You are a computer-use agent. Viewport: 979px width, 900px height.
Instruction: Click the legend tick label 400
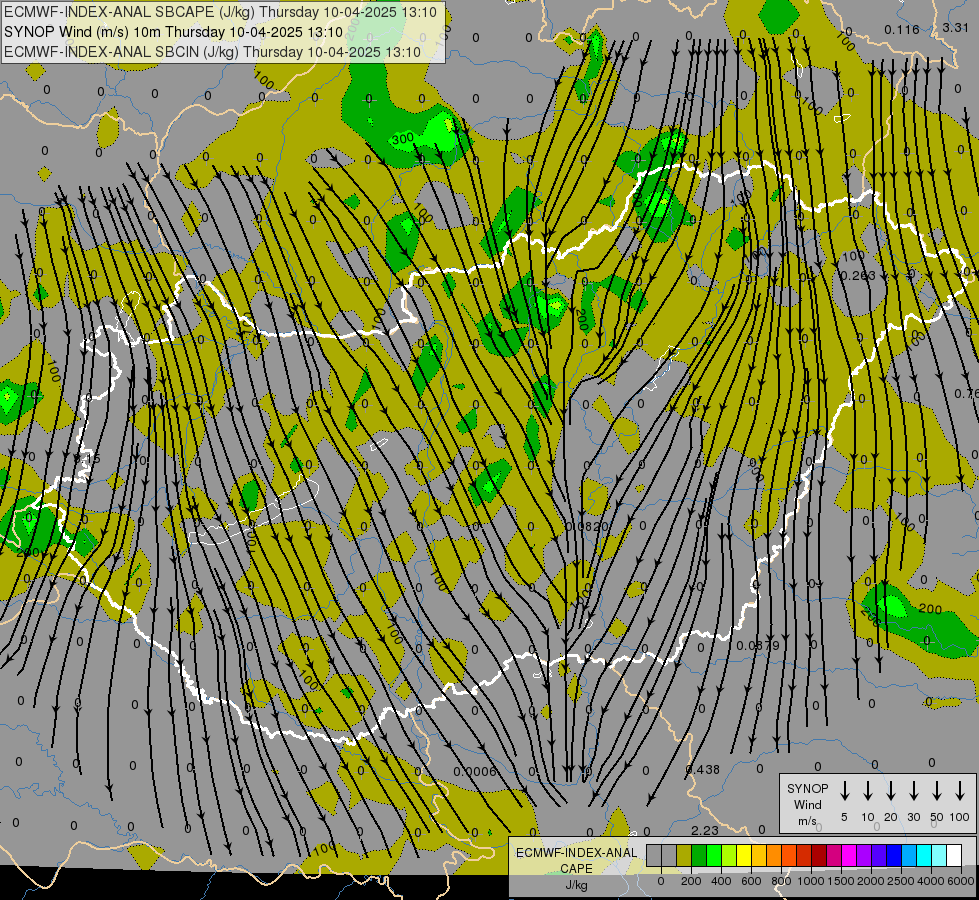(x=721, y=881)
